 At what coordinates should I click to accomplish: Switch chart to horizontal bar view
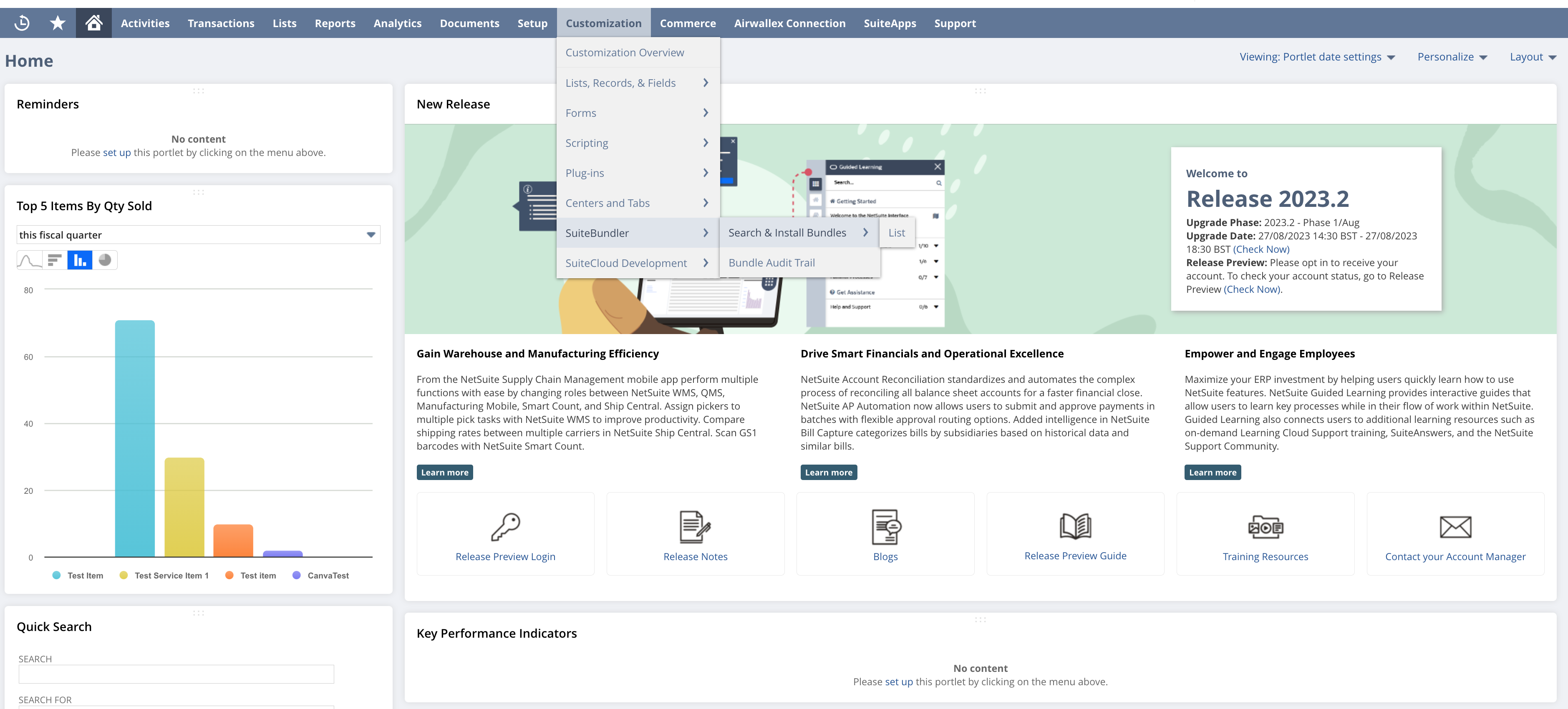pos(55,261)
